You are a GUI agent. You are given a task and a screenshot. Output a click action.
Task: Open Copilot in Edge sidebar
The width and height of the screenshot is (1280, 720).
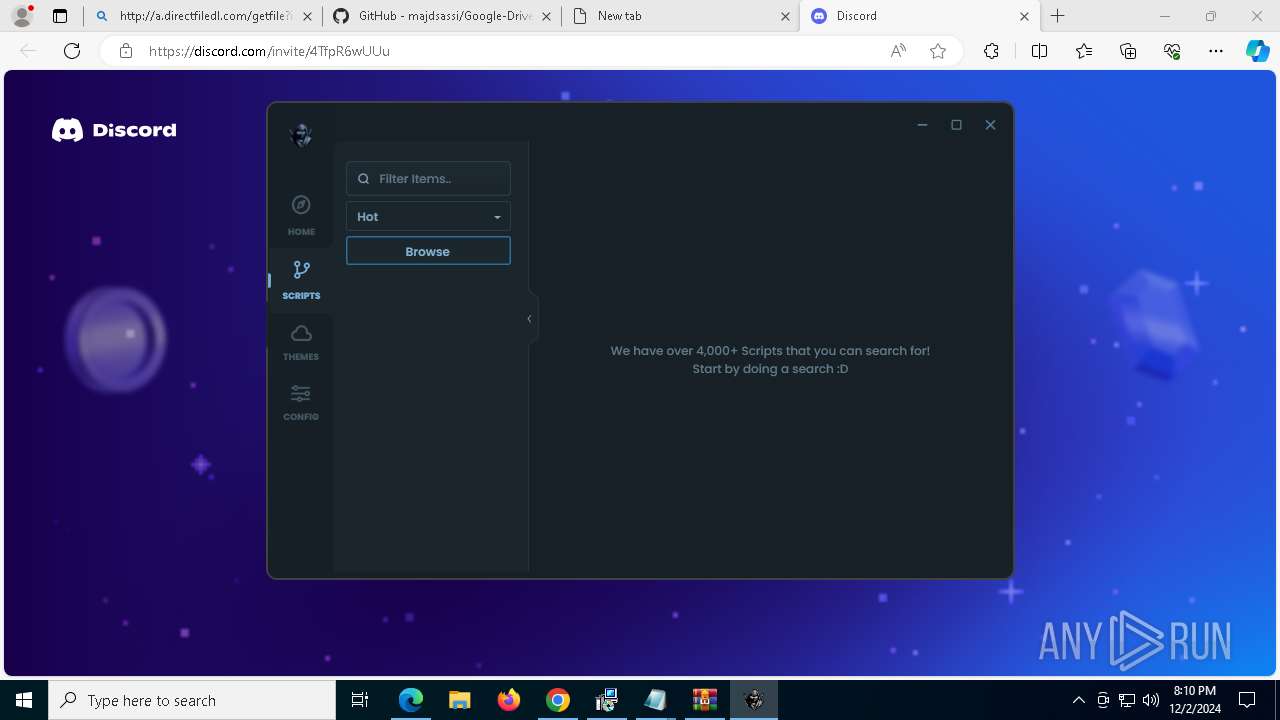(x=1257, y=51)
